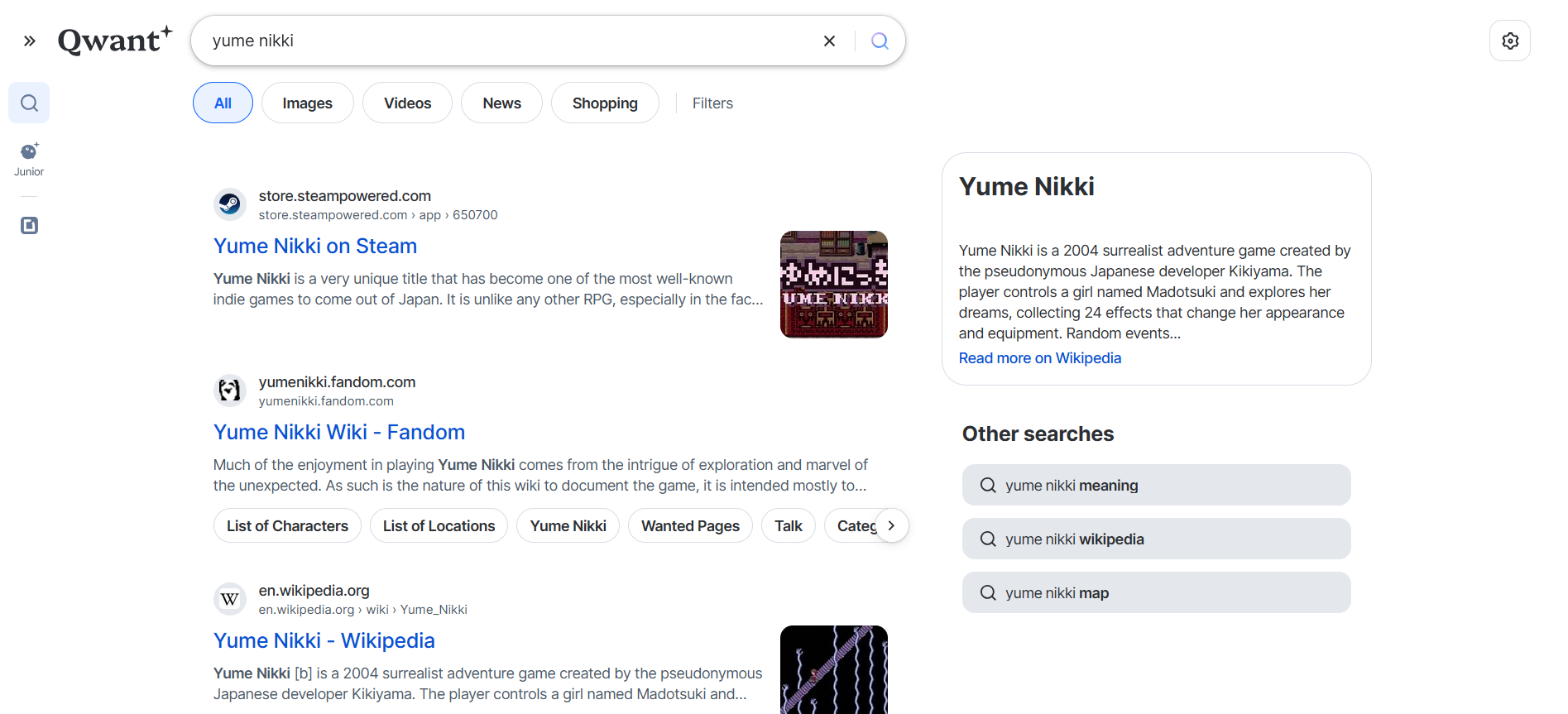1568x714 pixels.
Task: Follow 'Read more on Wikipedia' link
Action: pos(1039,358)
